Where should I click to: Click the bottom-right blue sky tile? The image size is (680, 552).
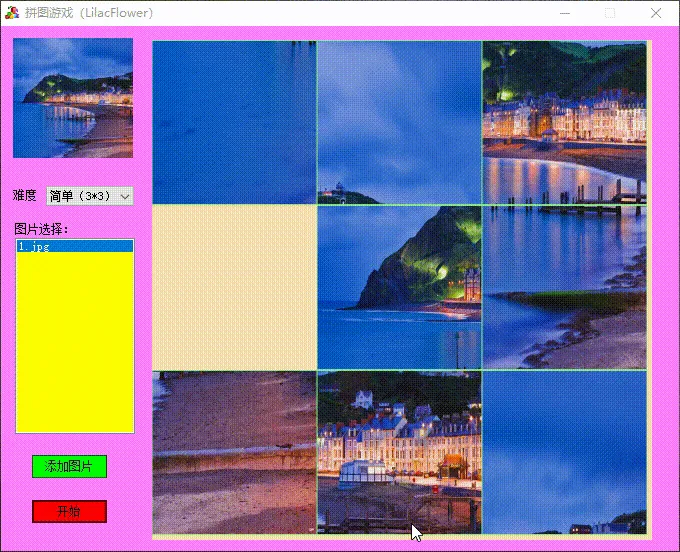tap(565, 452)
